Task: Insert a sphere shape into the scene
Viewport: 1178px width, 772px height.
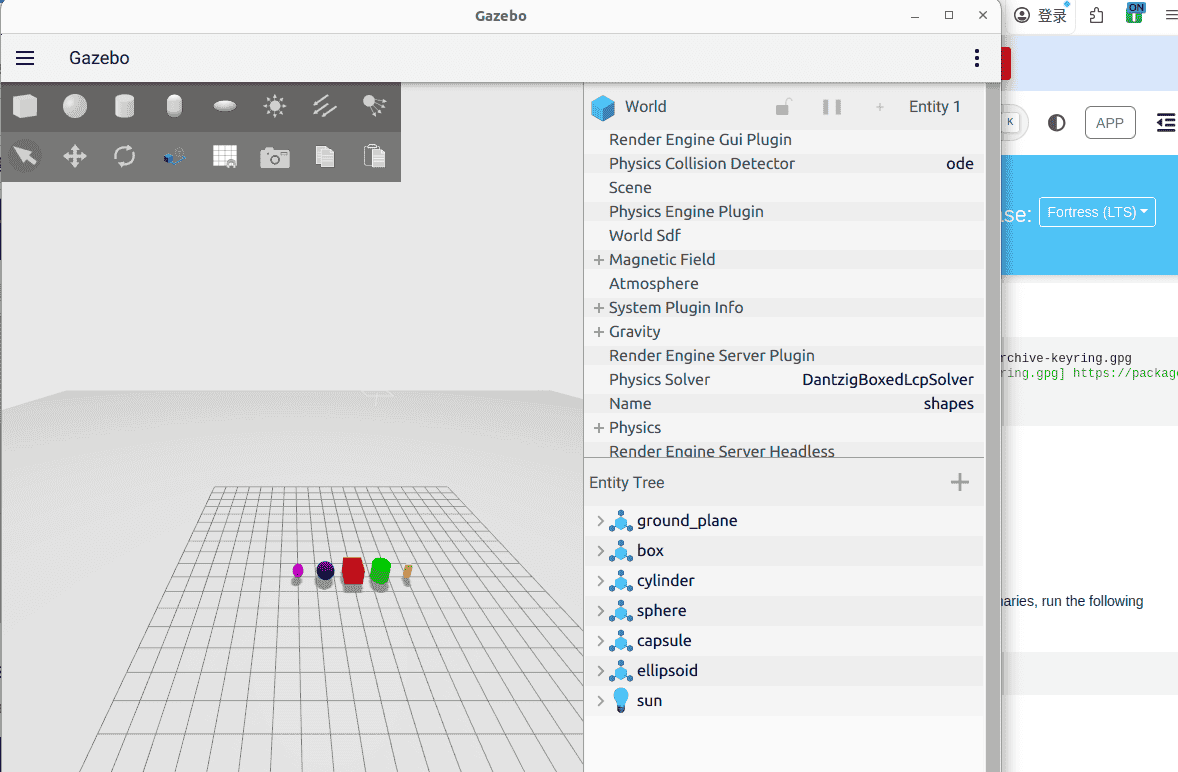Action: point(75,106)
